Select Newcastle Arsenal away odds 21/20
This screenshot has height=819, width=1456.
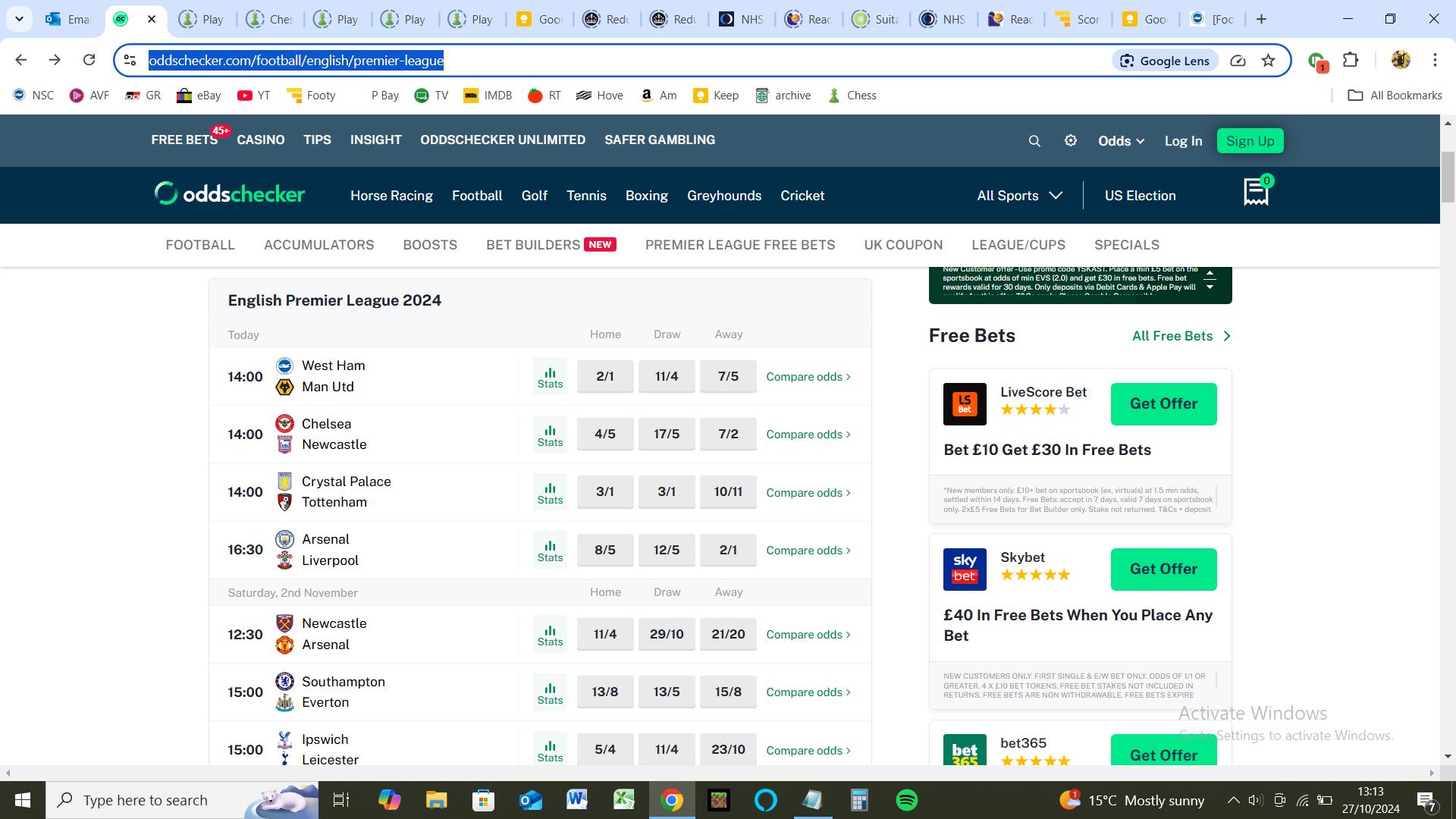click(x=728, y=634)
